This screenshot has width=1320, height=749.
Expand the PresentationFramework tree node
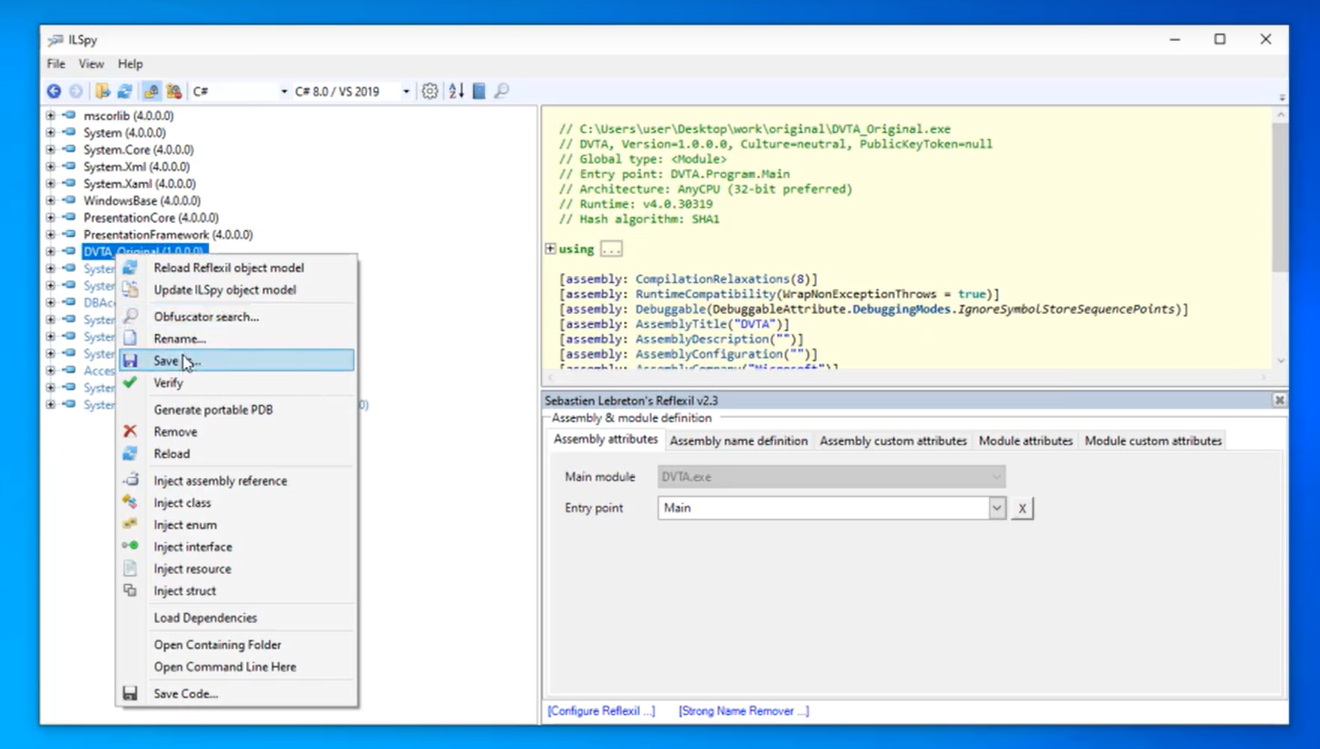(x=50, y=235)
